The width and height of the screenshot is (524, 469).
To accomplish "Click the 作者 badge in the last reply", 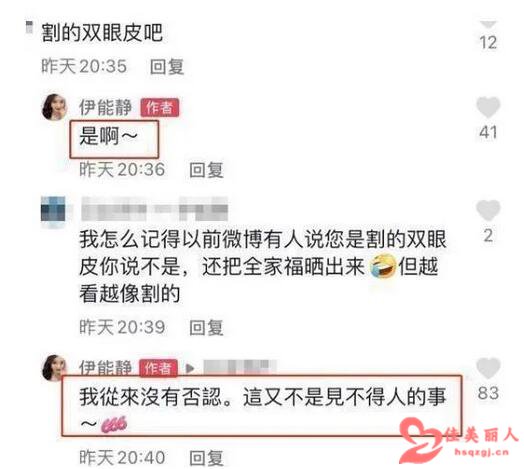I will click(x=158, y=368).
